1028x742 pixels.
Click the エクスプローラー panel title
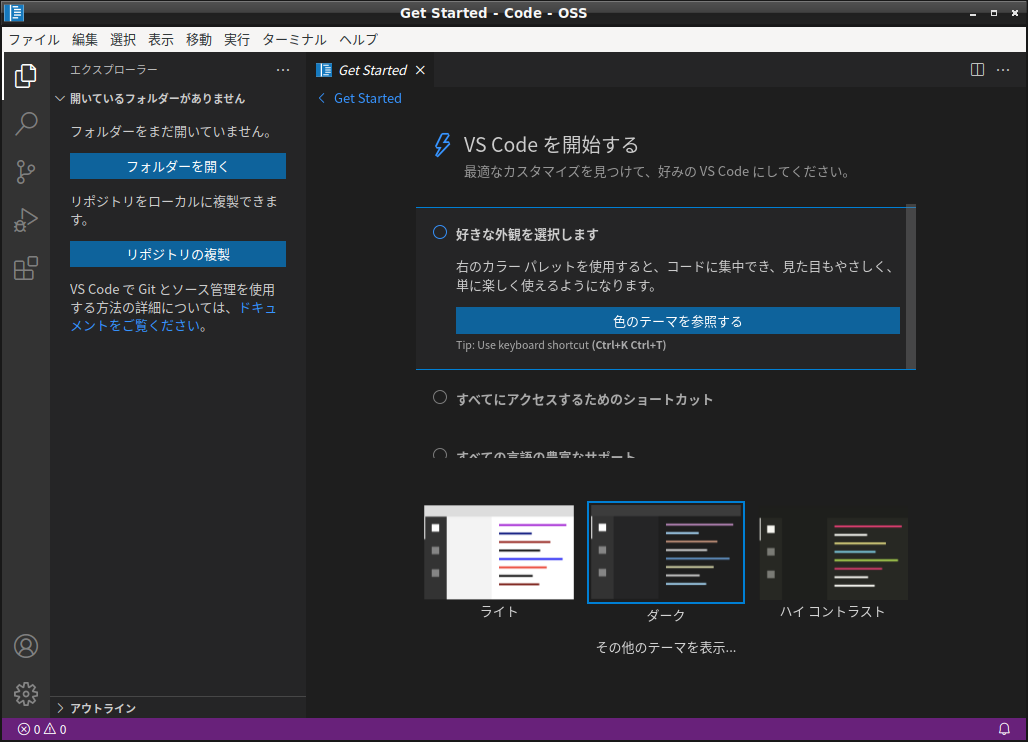(113, 69)
